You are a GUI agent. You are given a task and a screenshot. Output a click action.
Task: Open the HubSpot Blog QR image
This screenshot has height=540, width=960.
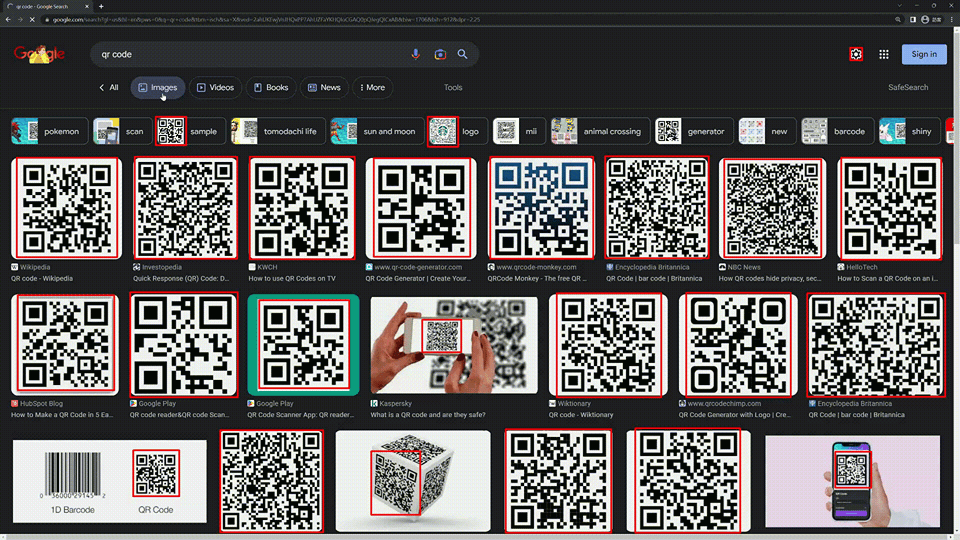(x=65, y=344)
